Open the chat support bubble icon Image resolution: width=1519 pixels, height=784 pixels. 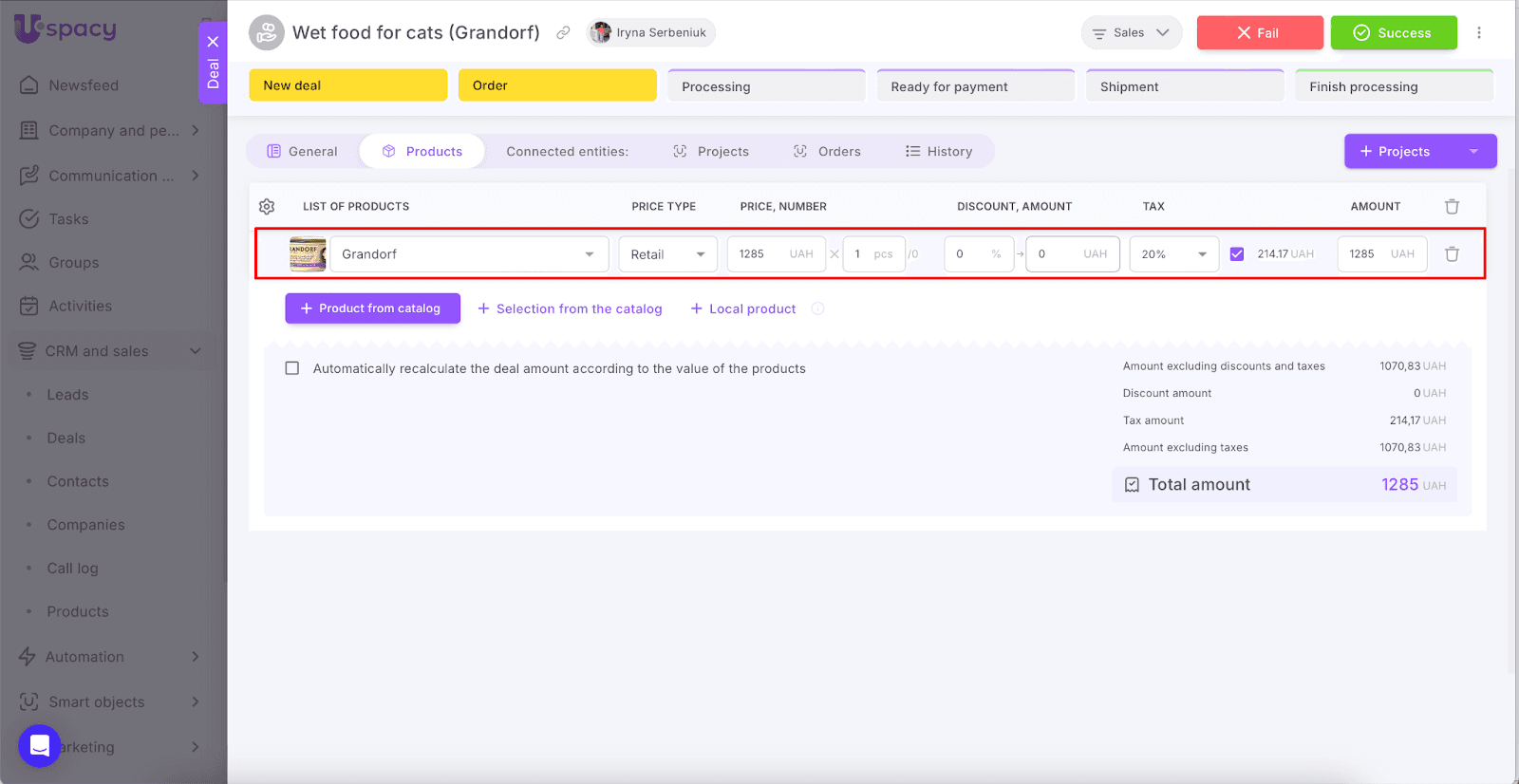coord(40,746)
